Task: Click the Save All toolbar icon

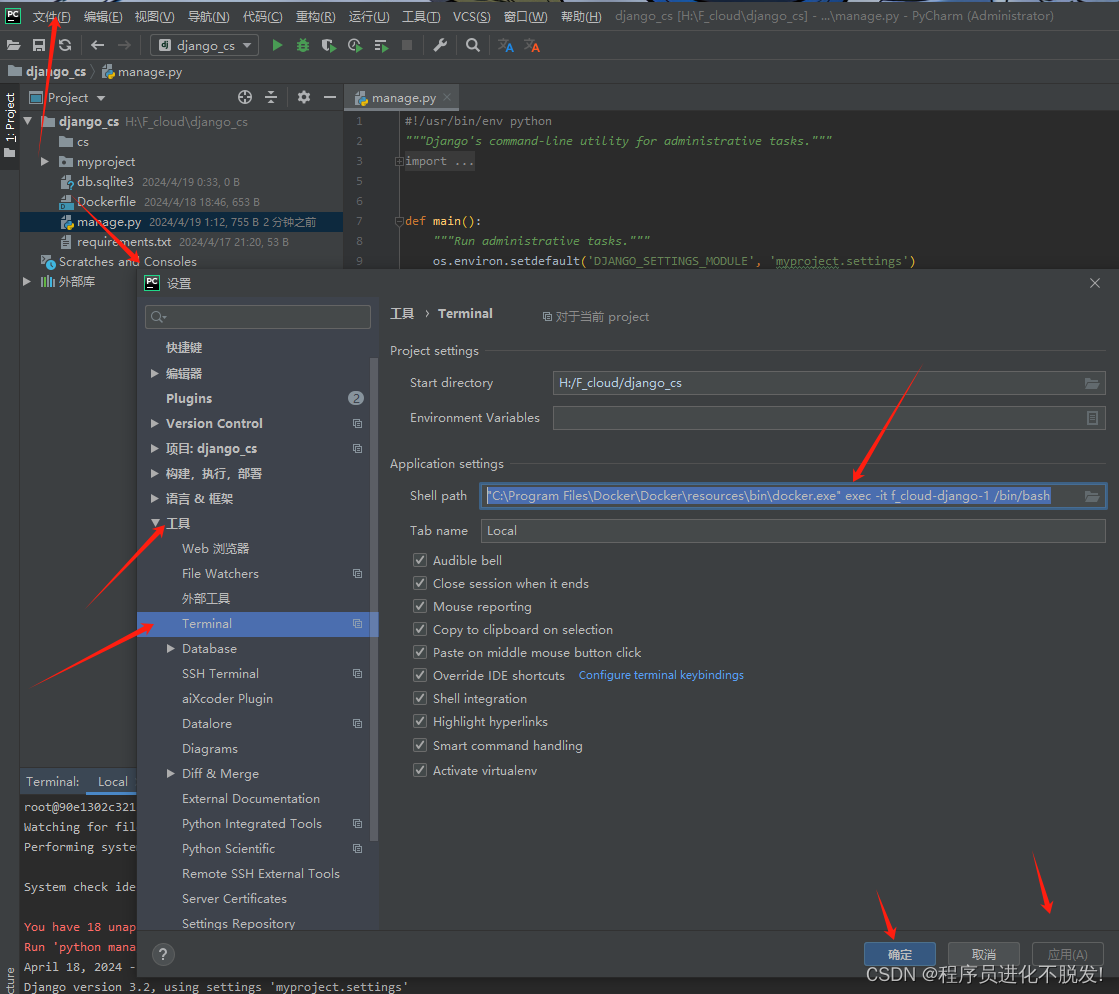Action: point(39,46)
